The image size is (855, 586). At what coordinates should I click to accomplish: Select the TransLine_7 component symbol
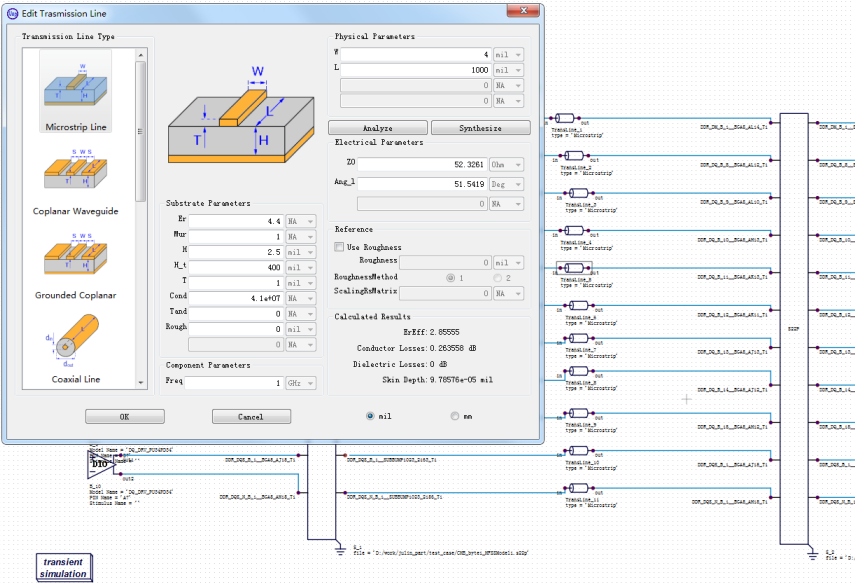(578, 339)
